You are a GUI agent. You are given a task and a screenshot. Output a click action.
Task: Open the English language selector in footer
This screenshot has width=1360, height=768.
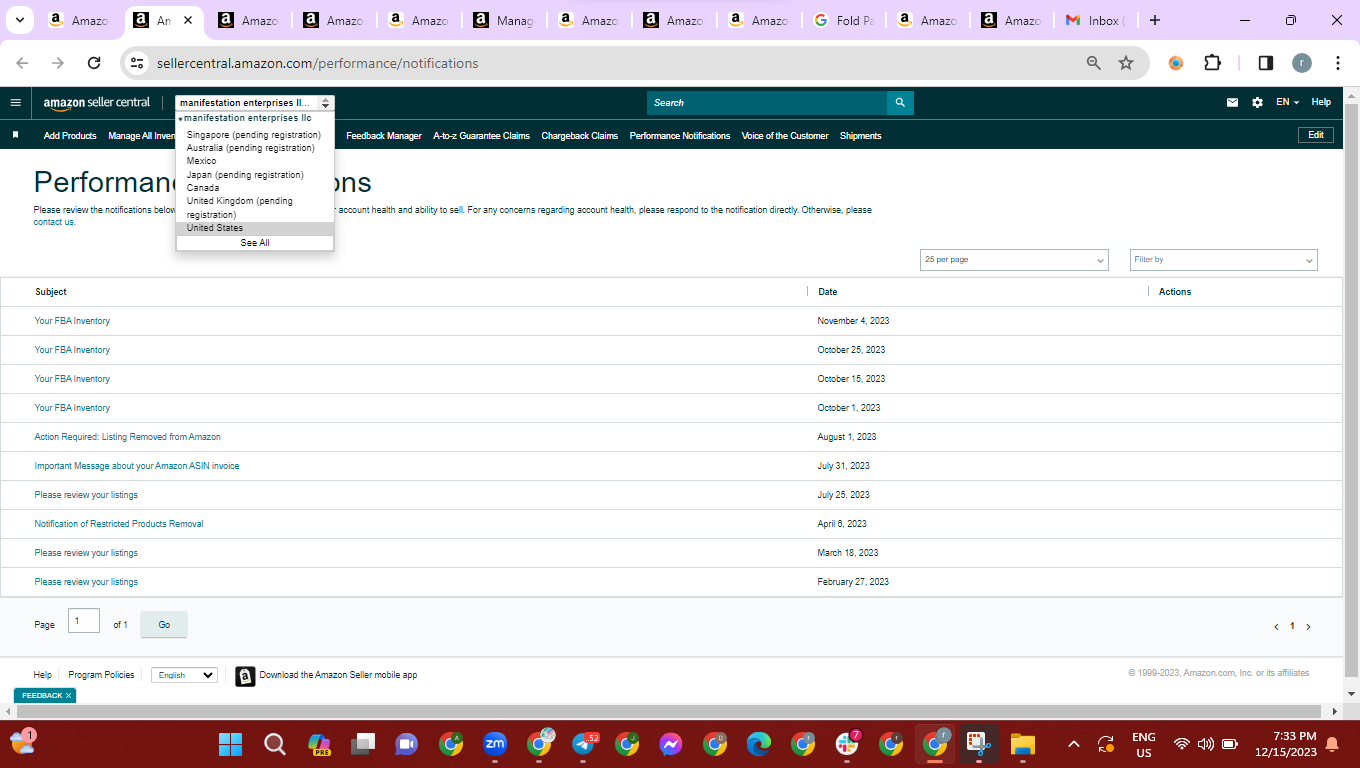coord(184,675)
